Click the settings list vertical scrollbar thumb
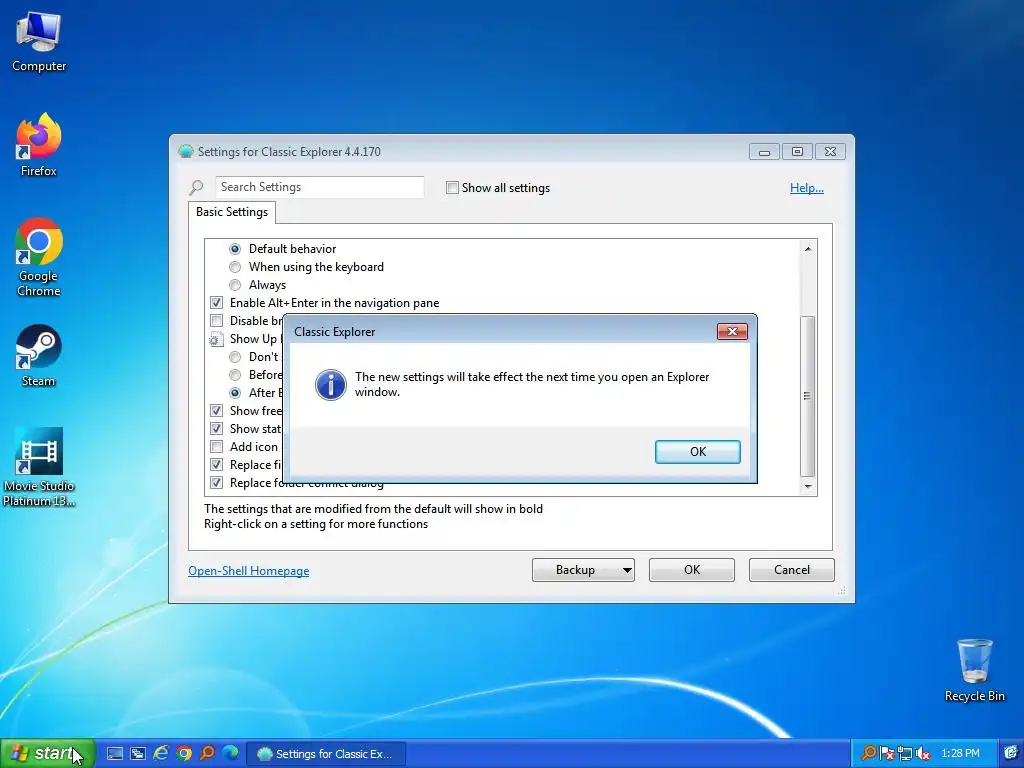Viewport: 1024px width, 768px height. [x=808, y=396]
